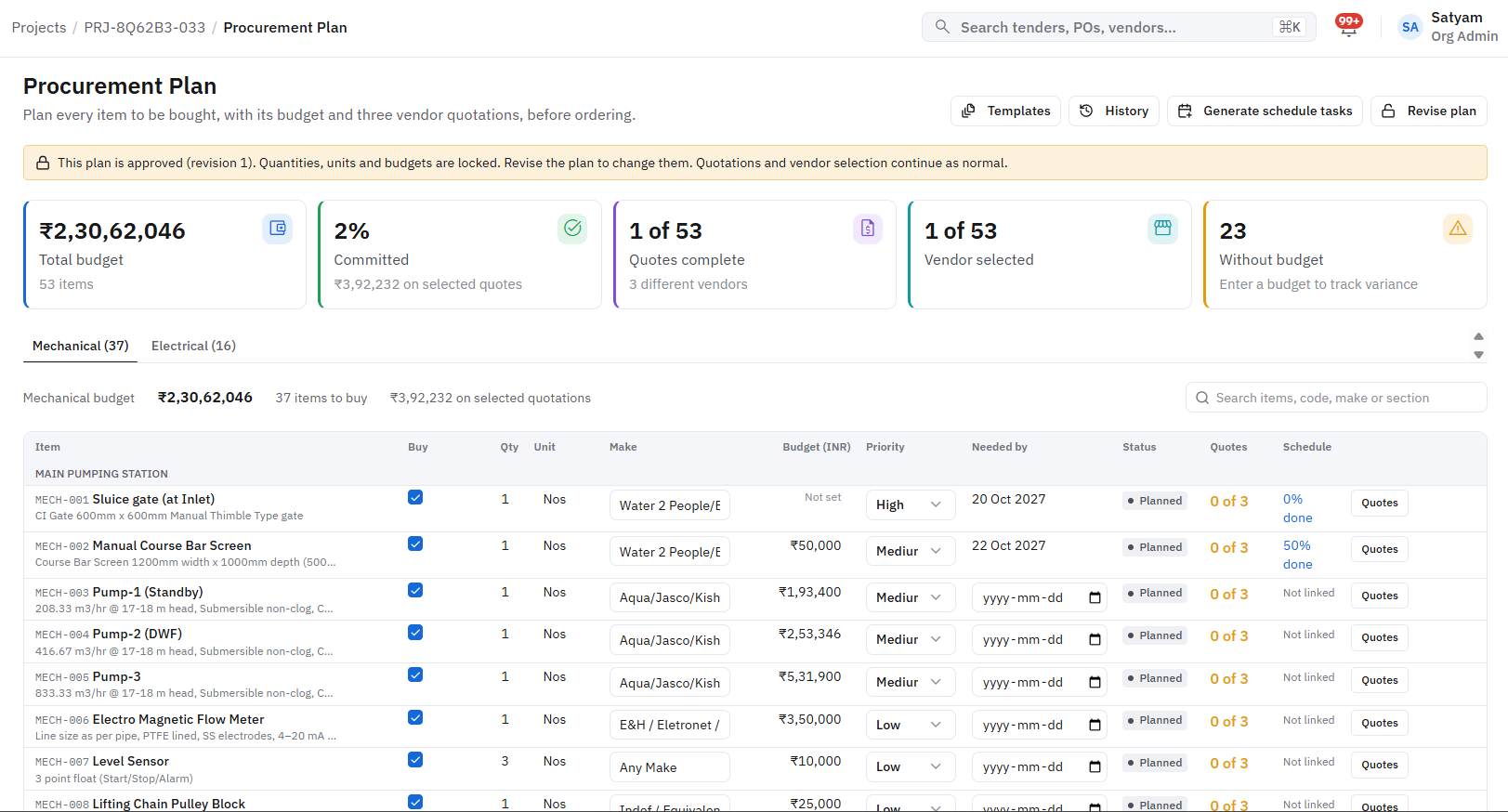
Task: Click the document icon on Quotes complete card
Action: pyautogui.click(x=868, y=229)
